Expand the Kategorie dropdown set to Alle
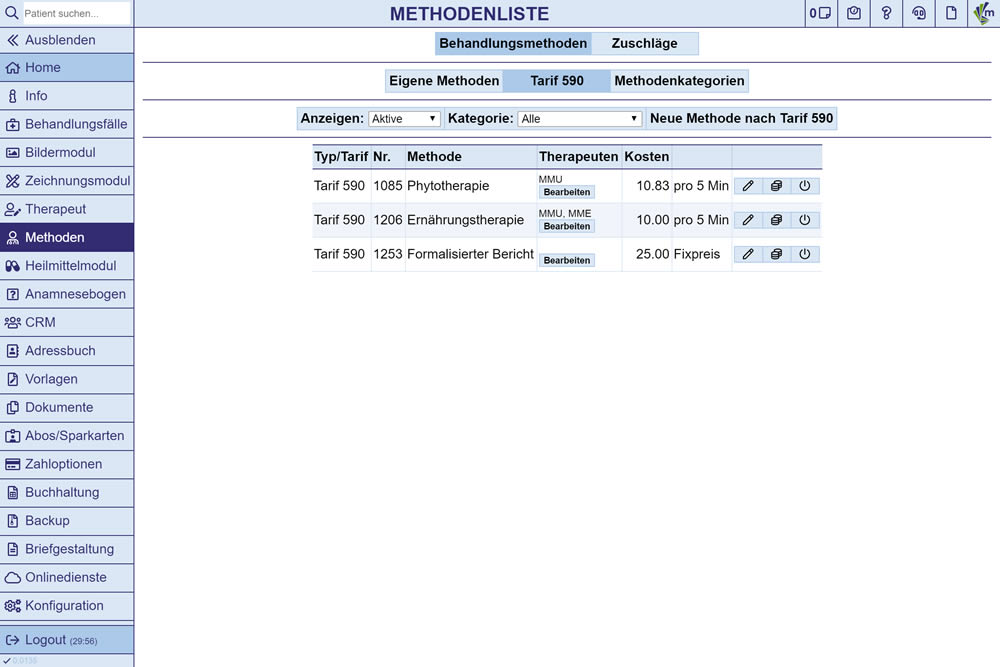This screenshot has height=667, width=1000. click(579, 119)
